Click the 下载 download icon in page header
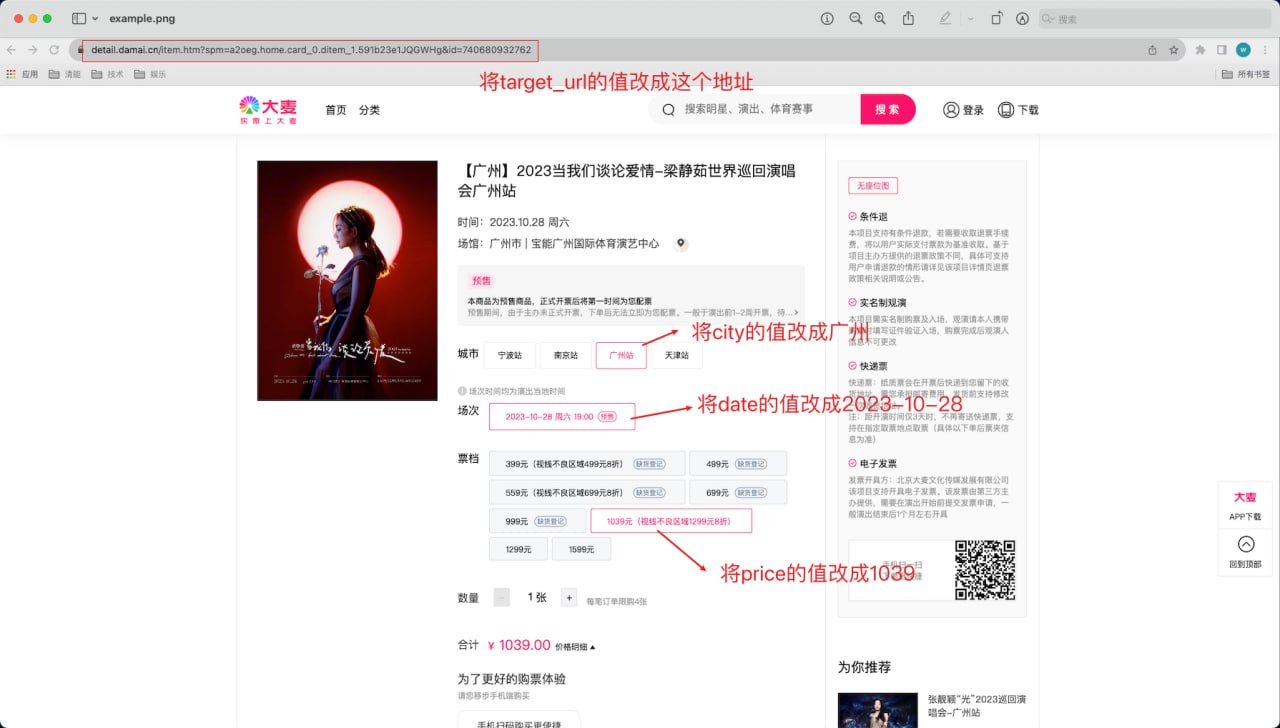The height and width of the screenshot is (728, 1280). (x=1018, y=110)
